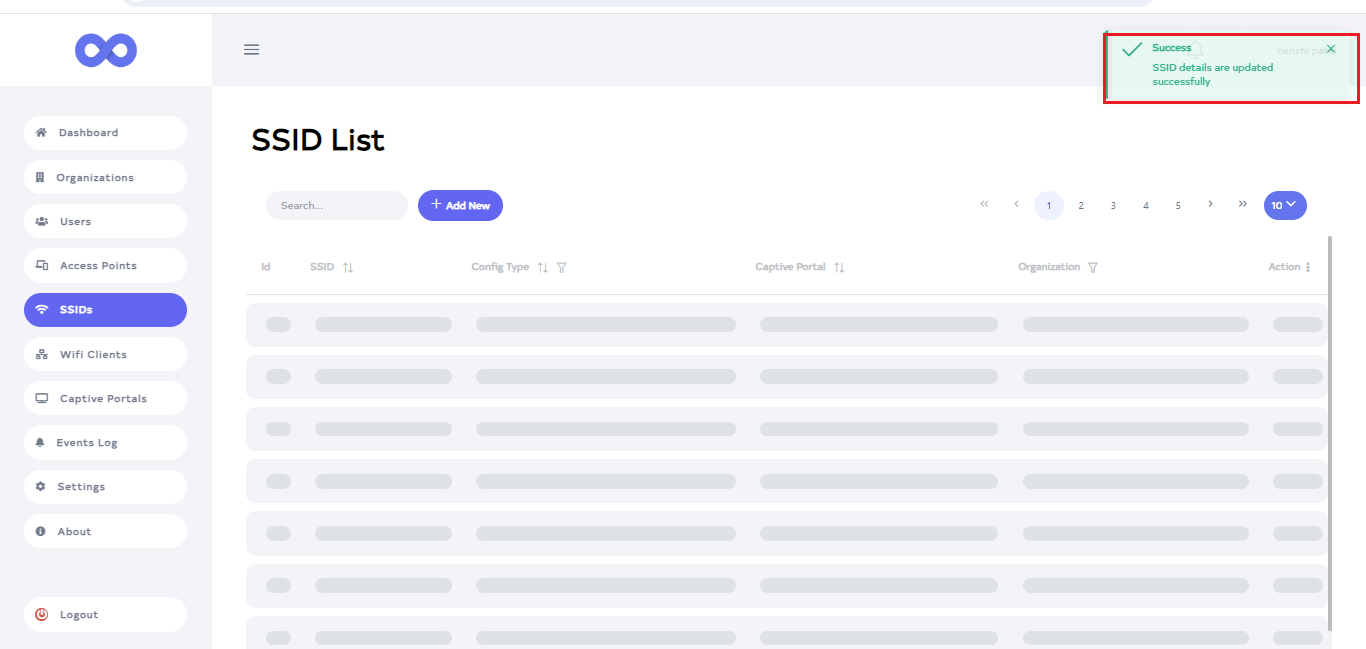The height and width of the screenshot is (649, 1366).
Task: Select page 3 in pagination
Action: click(1113, 206)
